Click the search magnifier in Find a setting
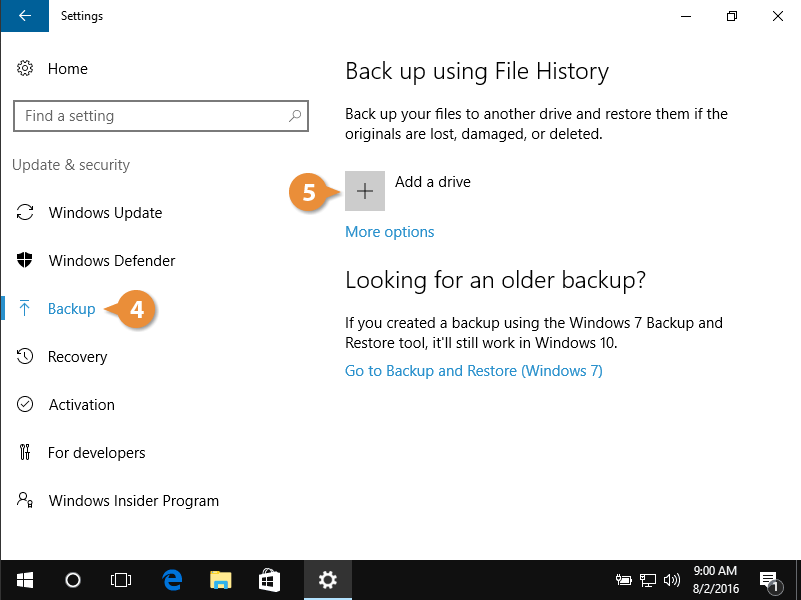Viewport: 801px width, 600px height. click(295, 116)
